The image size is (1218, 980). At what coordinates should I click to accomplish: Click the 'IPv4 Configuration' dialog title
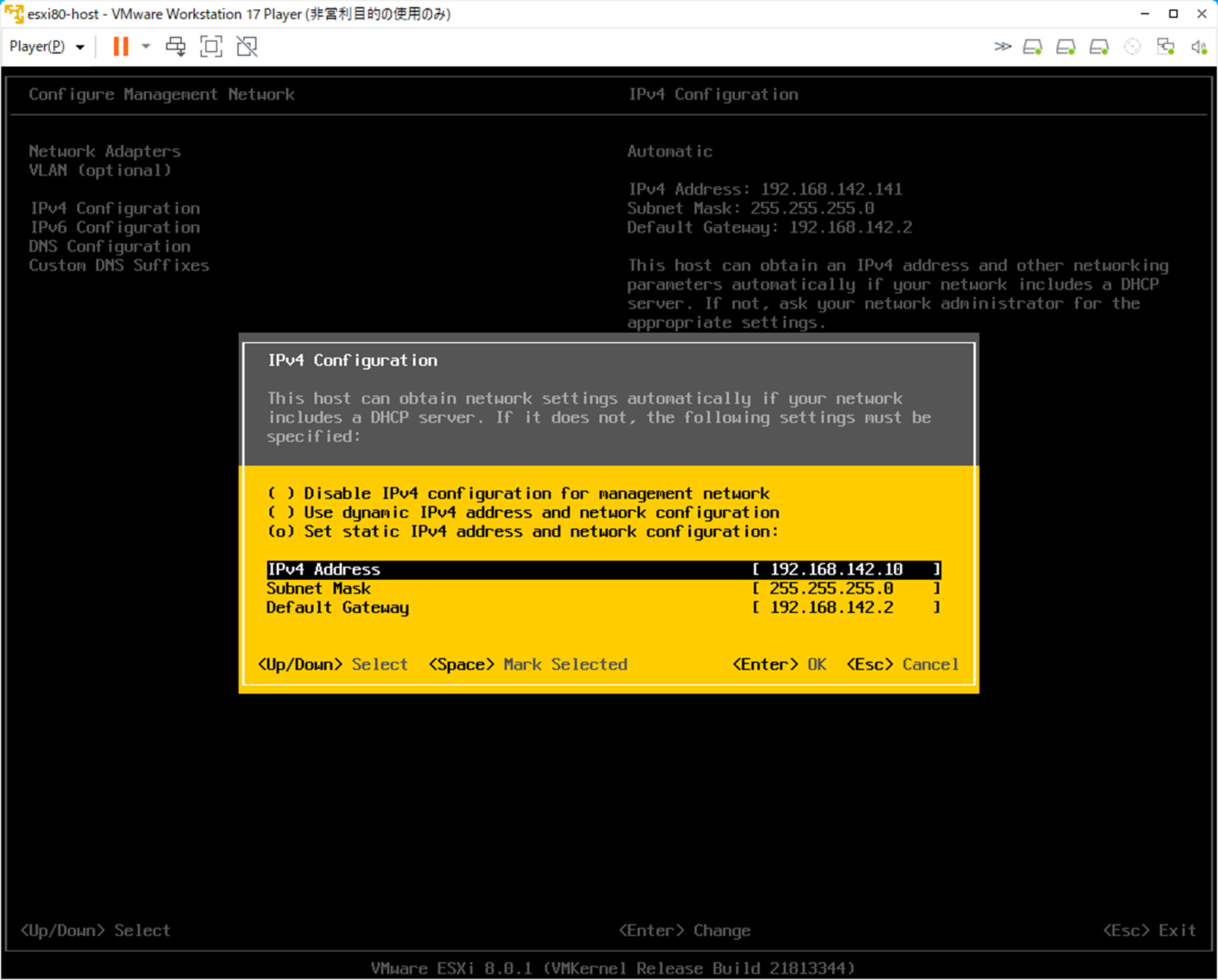coord(353,360)
